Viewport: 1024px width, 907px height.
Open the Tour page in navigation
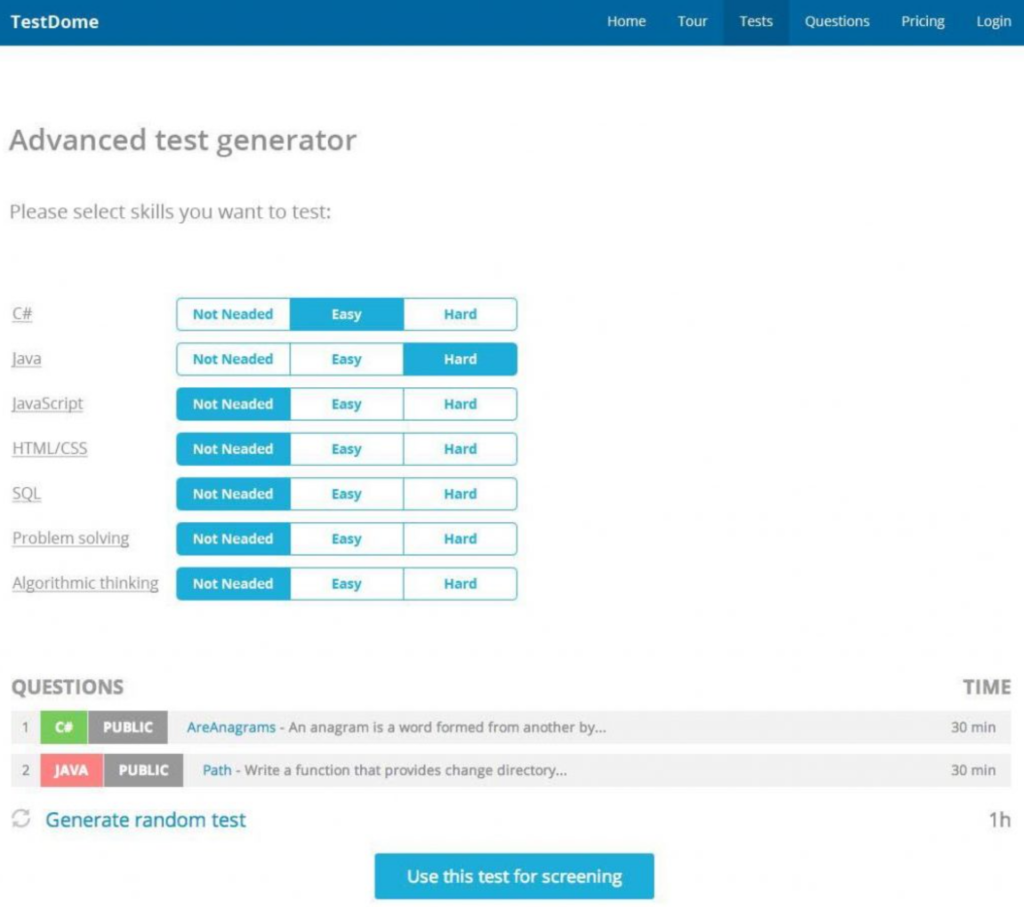coord(692,22)
